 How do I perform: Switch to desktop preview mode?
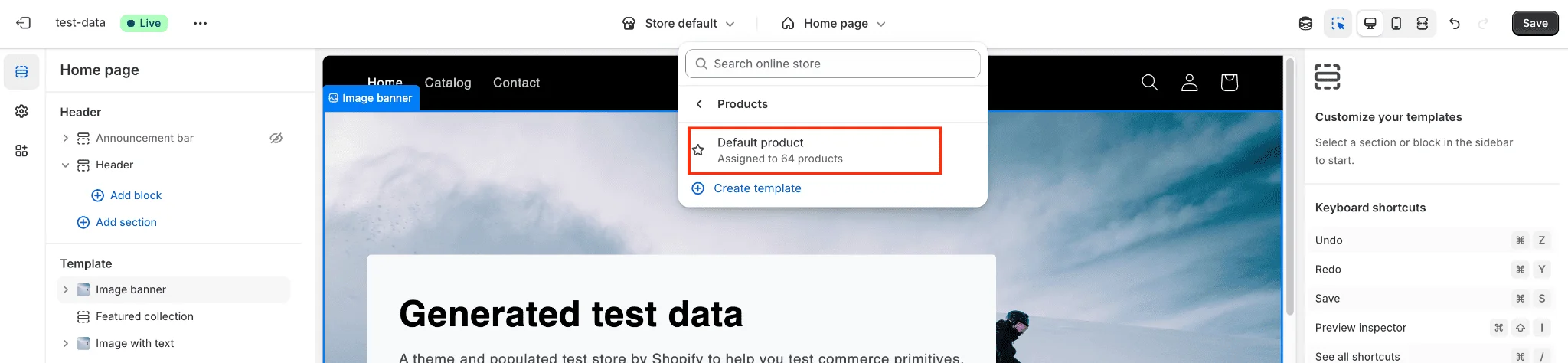pos(1370,24)
